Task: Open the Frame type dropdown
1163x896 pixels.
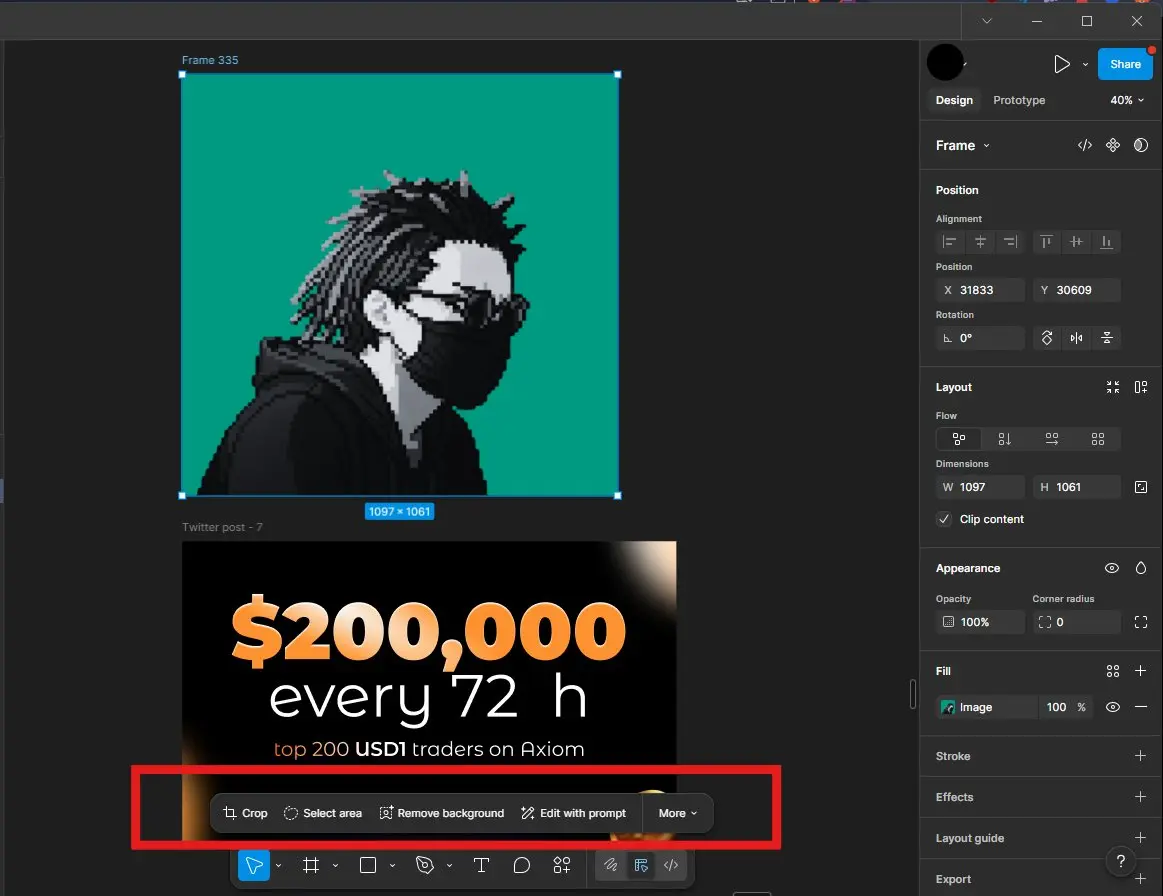Action: (962, 146)
